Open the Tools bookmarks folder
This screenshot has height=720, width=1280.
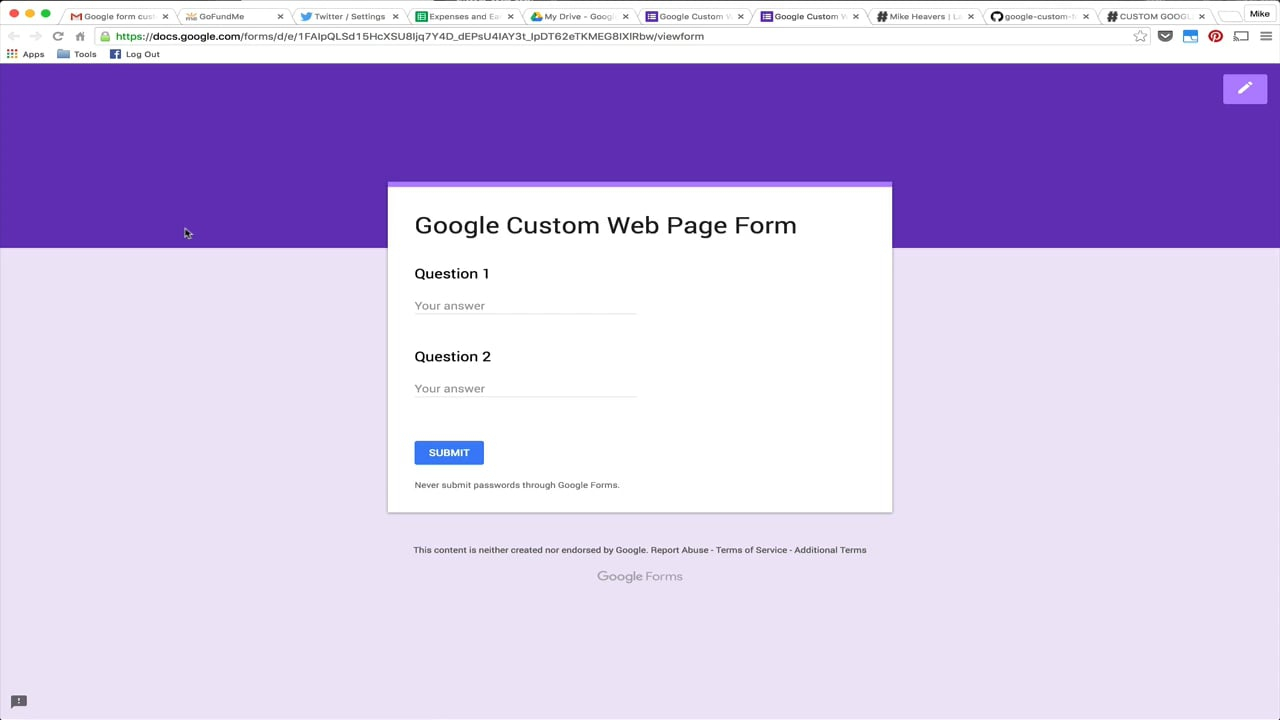click(x=77, y=54)
